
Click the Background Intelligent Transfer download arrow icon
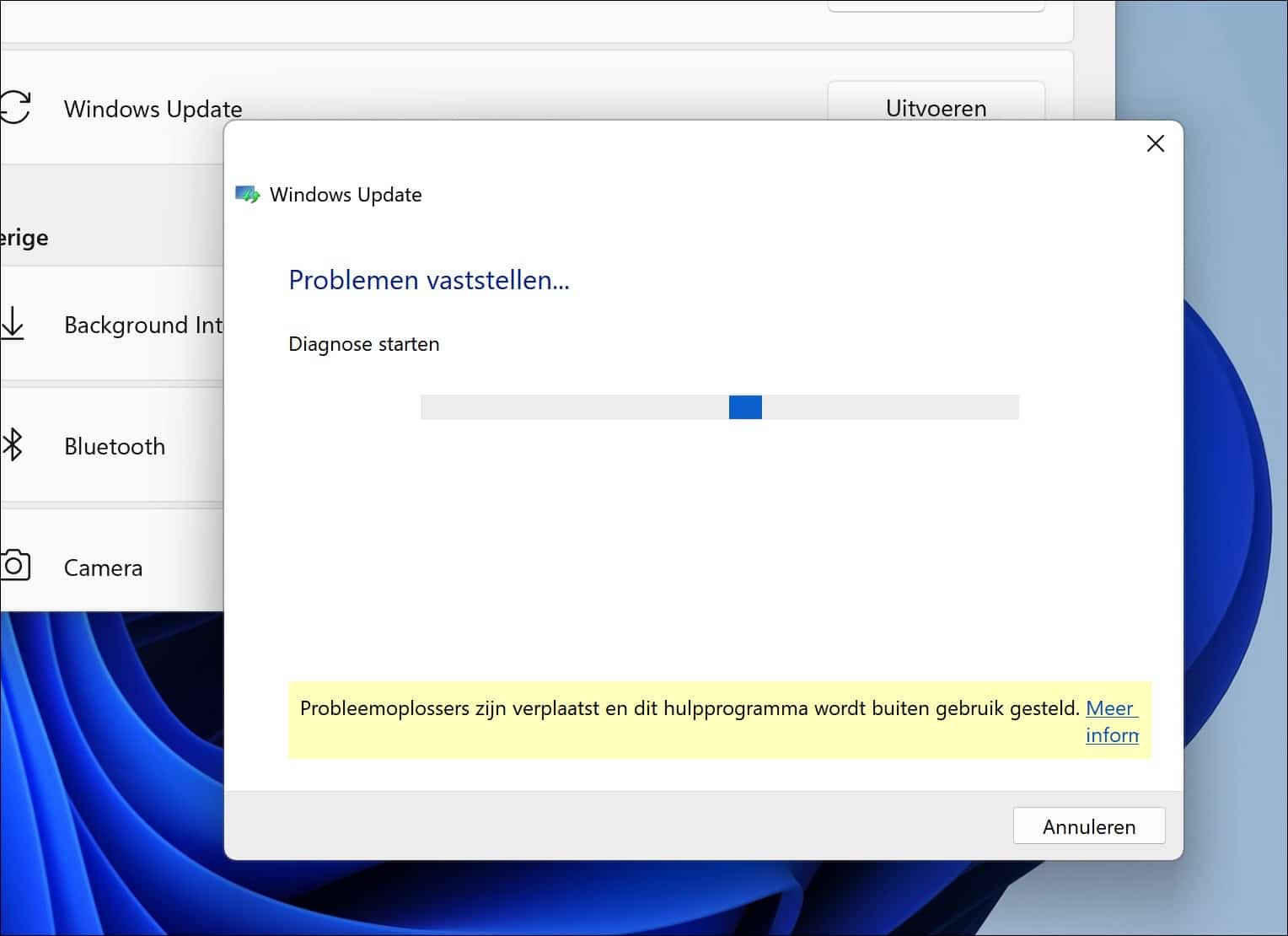(x=13, y=324)
